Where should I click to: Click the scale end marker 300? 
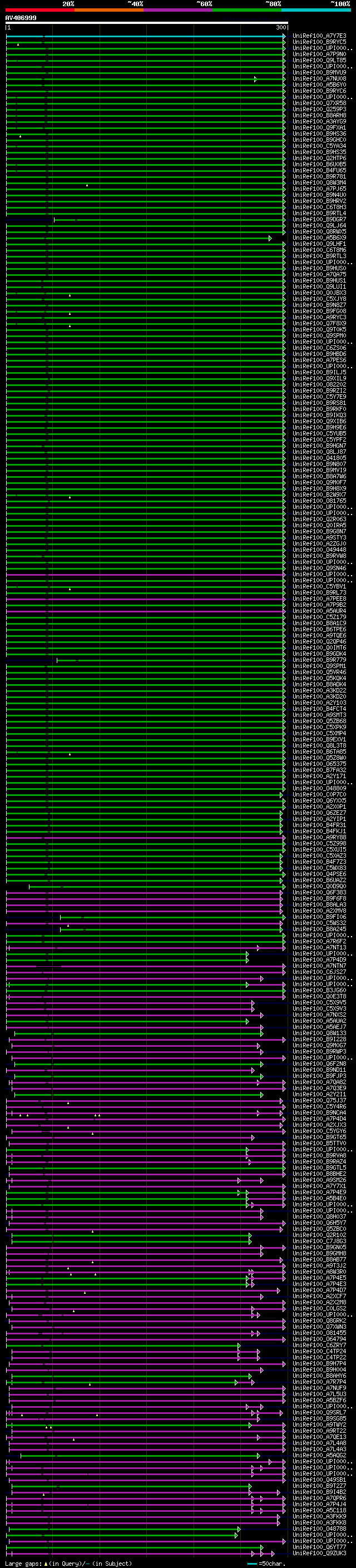[x=280, y=27]
